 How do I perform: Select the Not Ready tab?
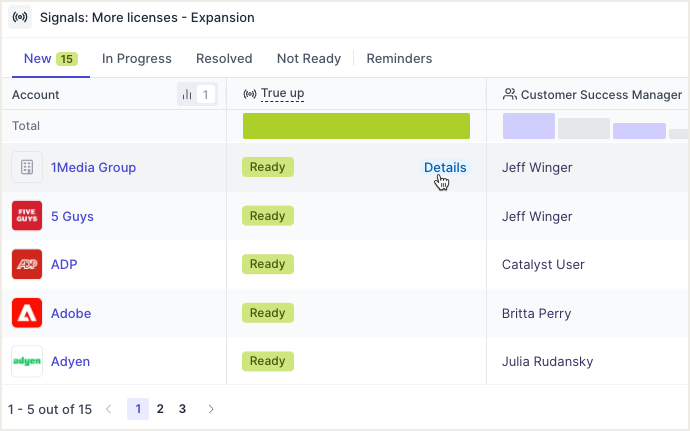tap(309, 59)
